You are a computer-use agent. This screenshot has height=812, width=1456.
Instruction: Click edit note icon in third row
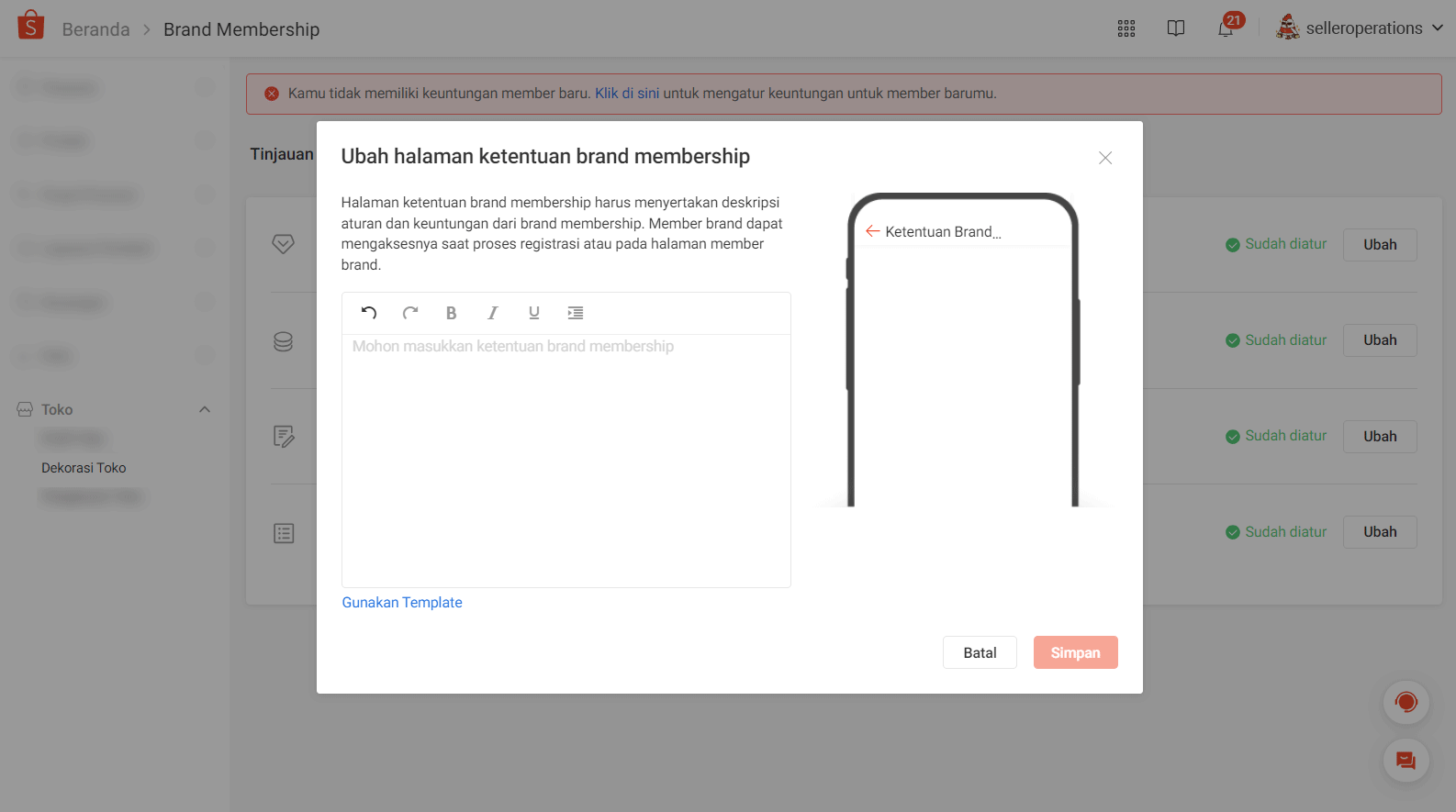coord(284,437)
